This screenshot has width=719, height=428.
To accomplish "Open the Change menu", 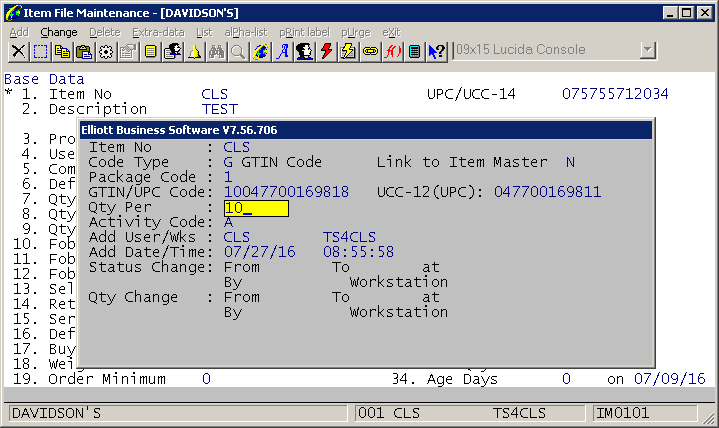I will point(59,33).
